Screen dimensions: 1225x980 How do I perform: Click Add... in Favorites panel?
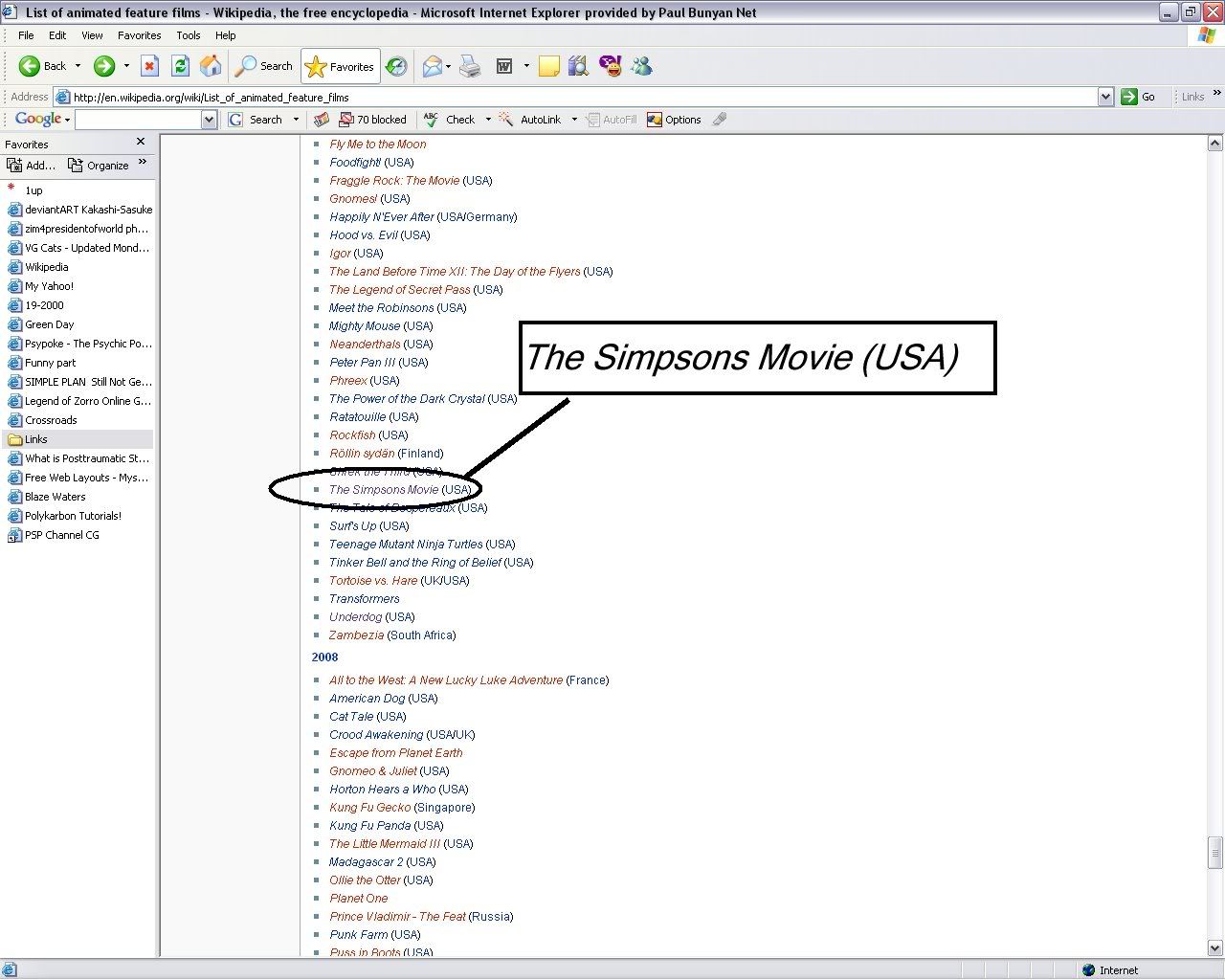coord(32,165)
